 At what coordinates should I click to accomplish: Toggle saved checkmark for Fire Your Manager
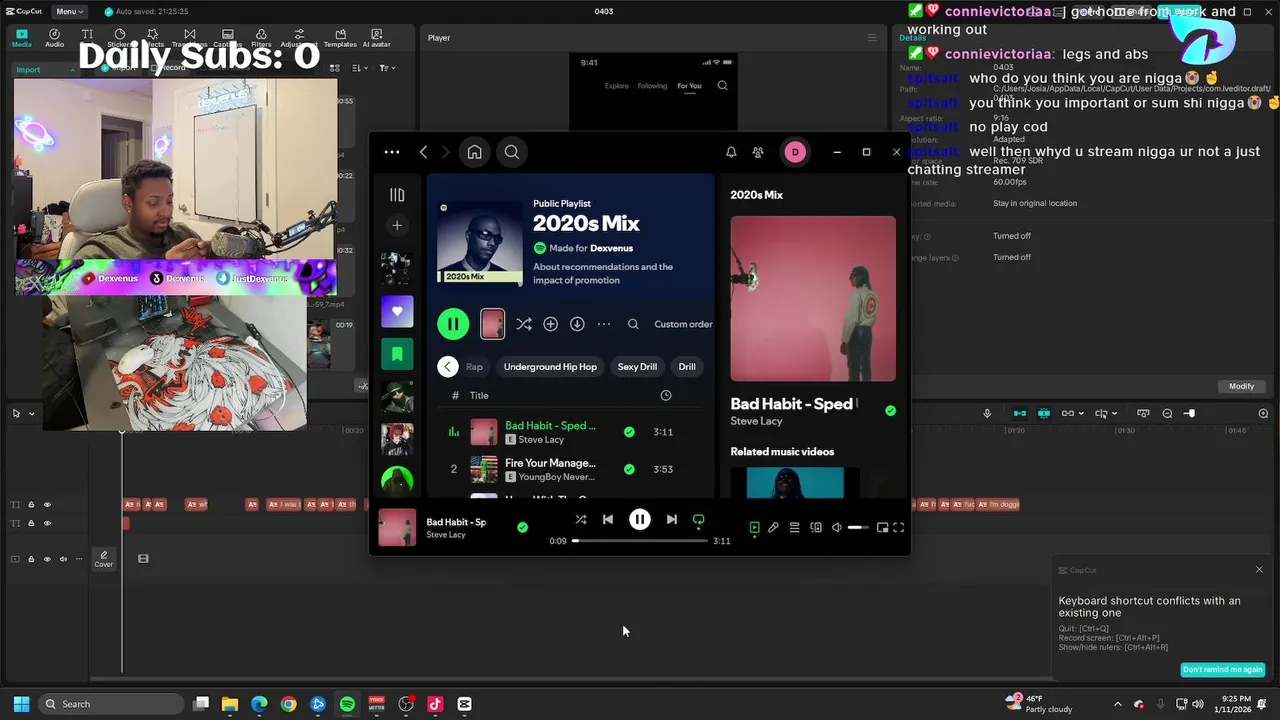[629, 469]
